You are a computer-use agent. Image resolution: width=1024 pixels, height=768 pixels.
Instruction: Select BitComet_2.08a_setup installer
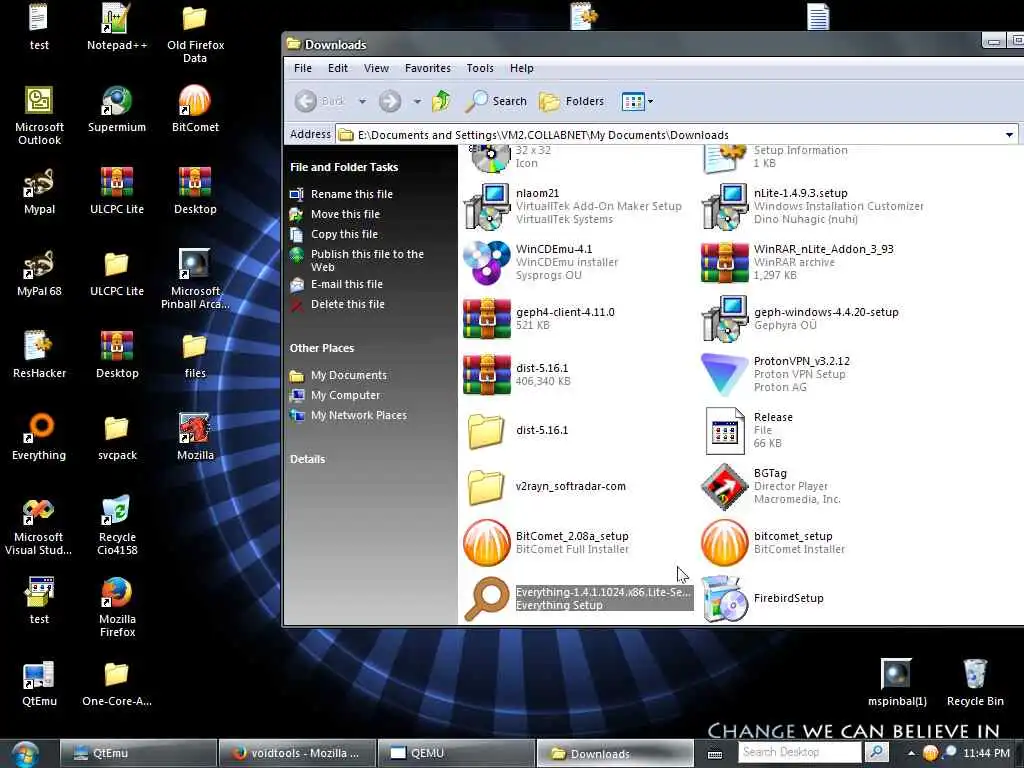click(x=546, y=543)
